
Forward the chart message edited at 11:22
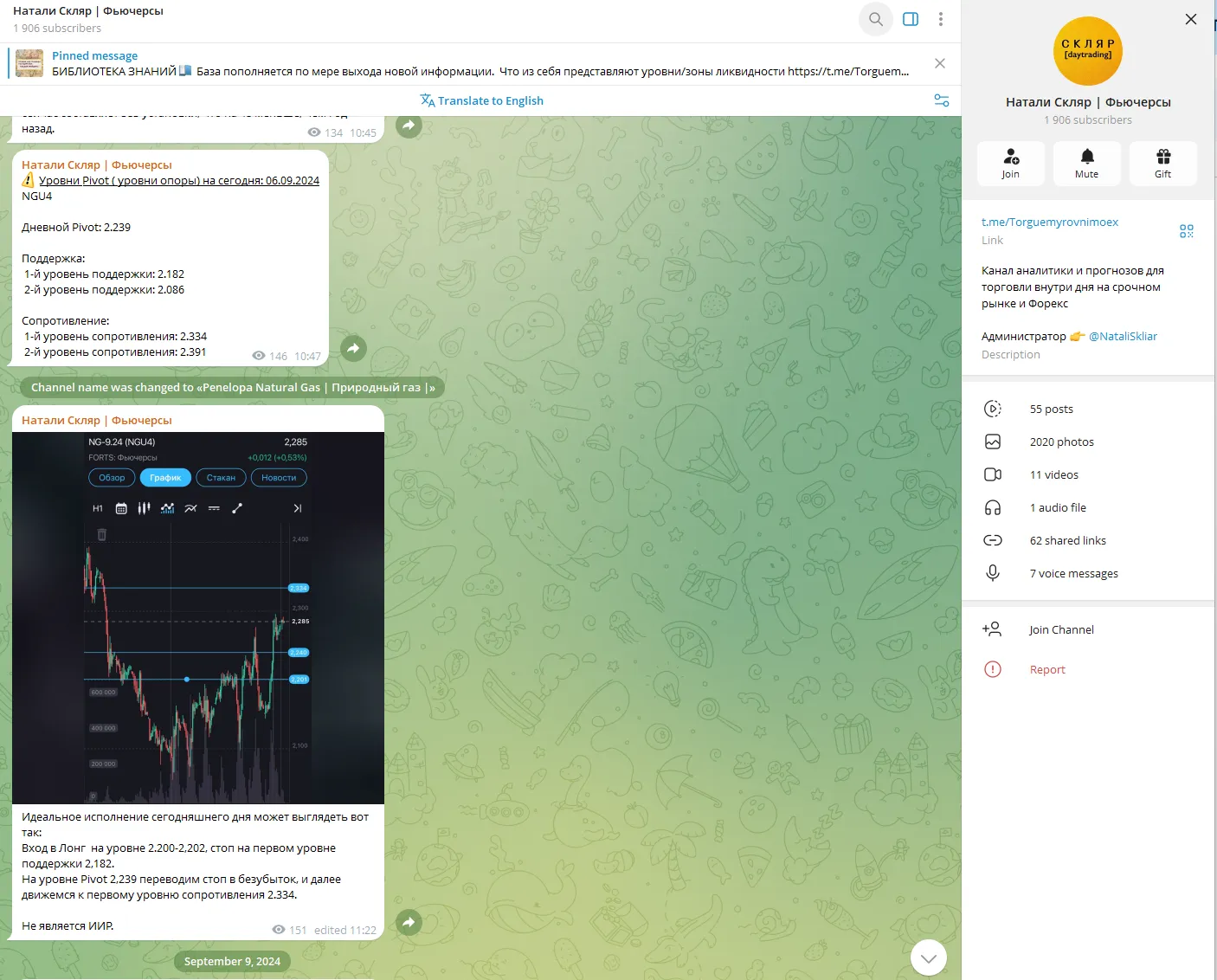click(x=409, y=922)
